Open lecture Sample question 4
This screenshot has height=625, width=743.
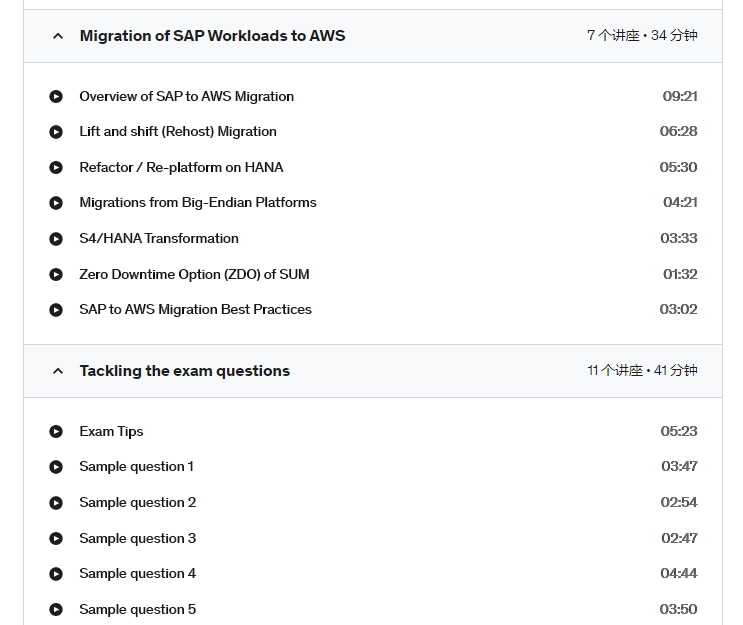(x=138, y=573)
